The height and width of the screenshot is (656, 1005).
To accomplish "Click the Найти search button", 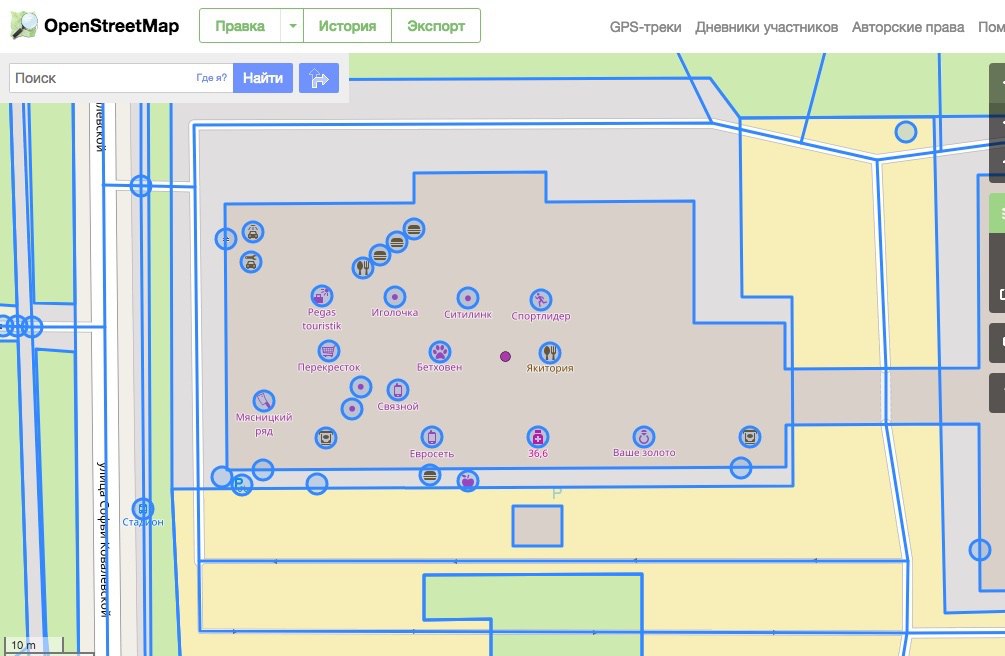I will 263,78.
